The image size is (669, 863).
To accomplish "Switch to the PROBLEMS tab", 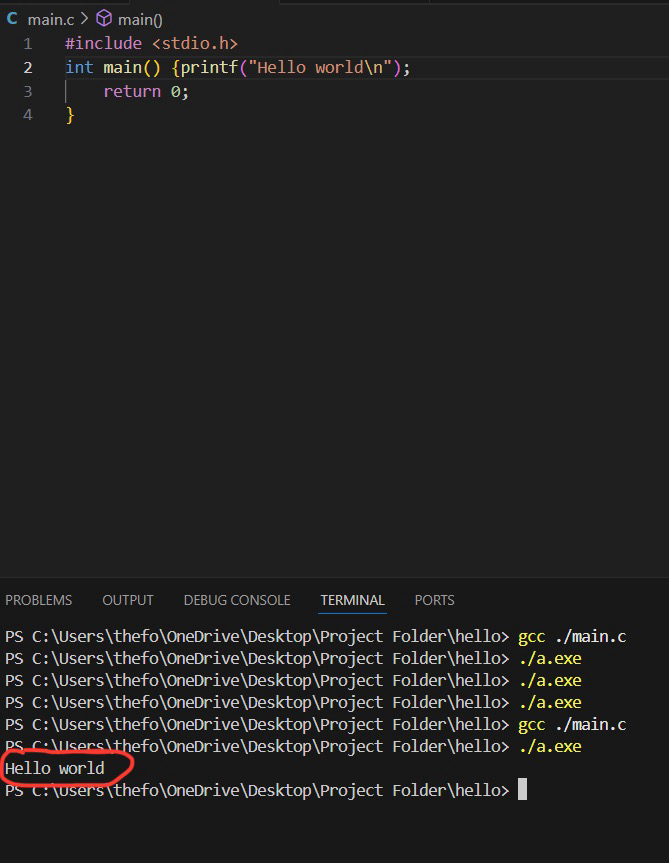I will click(x=39, y=600).
